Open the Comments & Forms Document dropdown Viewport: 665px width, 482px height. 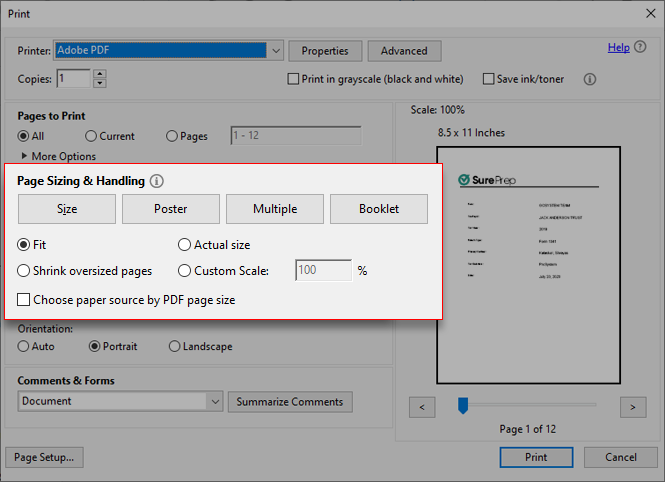tap(214, 401)
